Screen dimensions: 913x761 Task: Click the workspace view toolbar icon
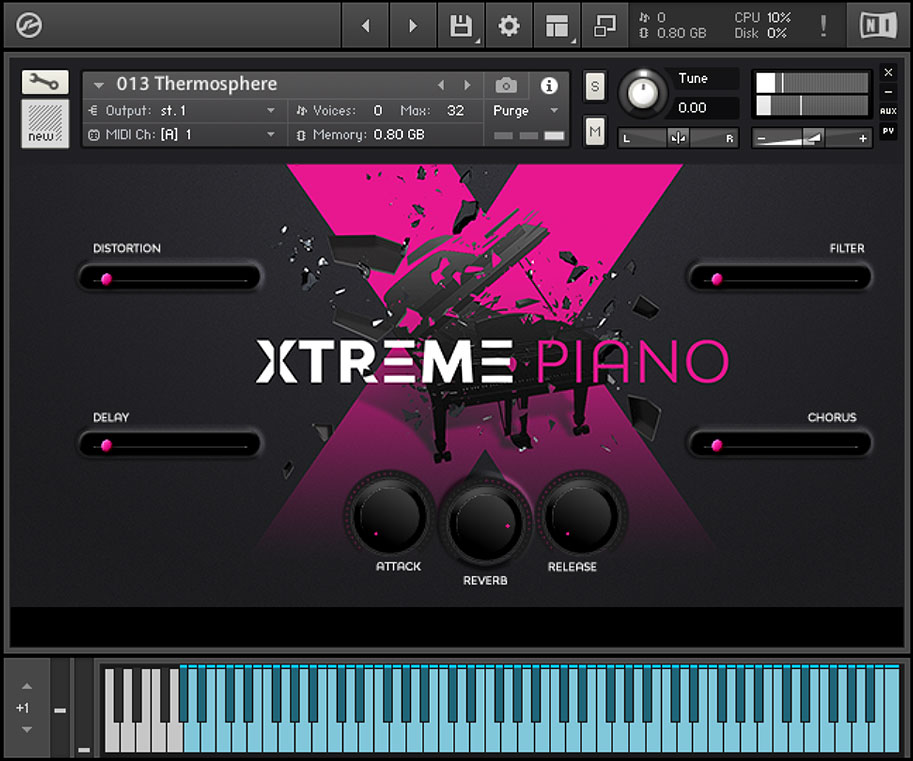pyautogui.click(x=556, y=25)
